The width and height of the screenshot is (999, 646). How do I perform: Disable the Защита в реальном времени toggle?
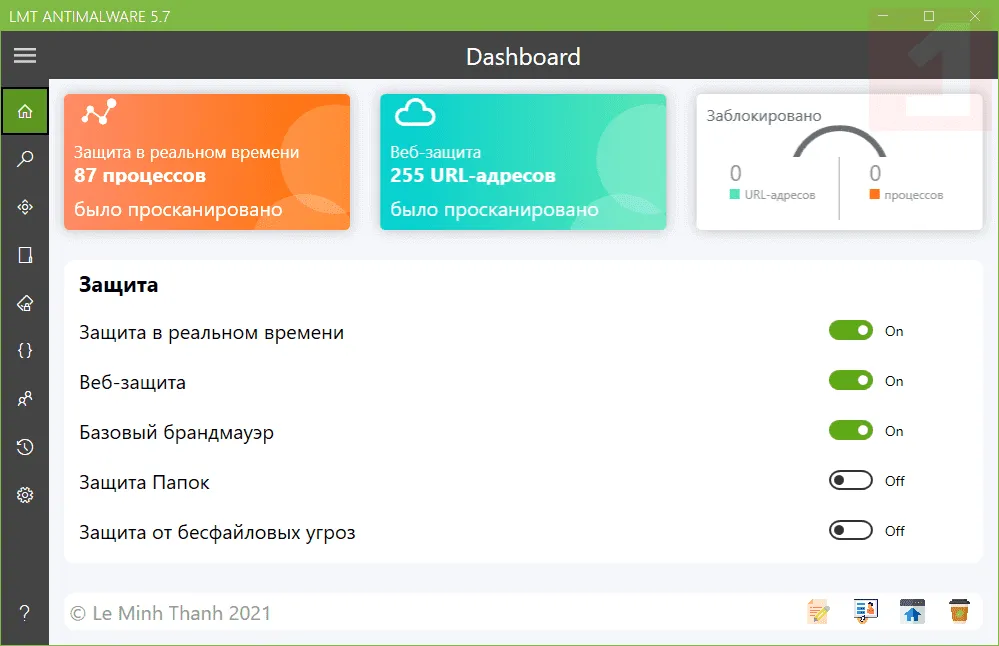tap(851, 330)
